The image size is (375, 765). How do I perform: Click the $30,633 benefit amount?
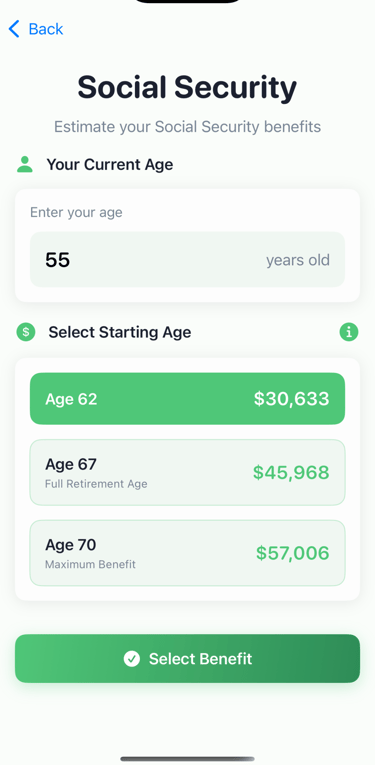click(x=292, y=399)
